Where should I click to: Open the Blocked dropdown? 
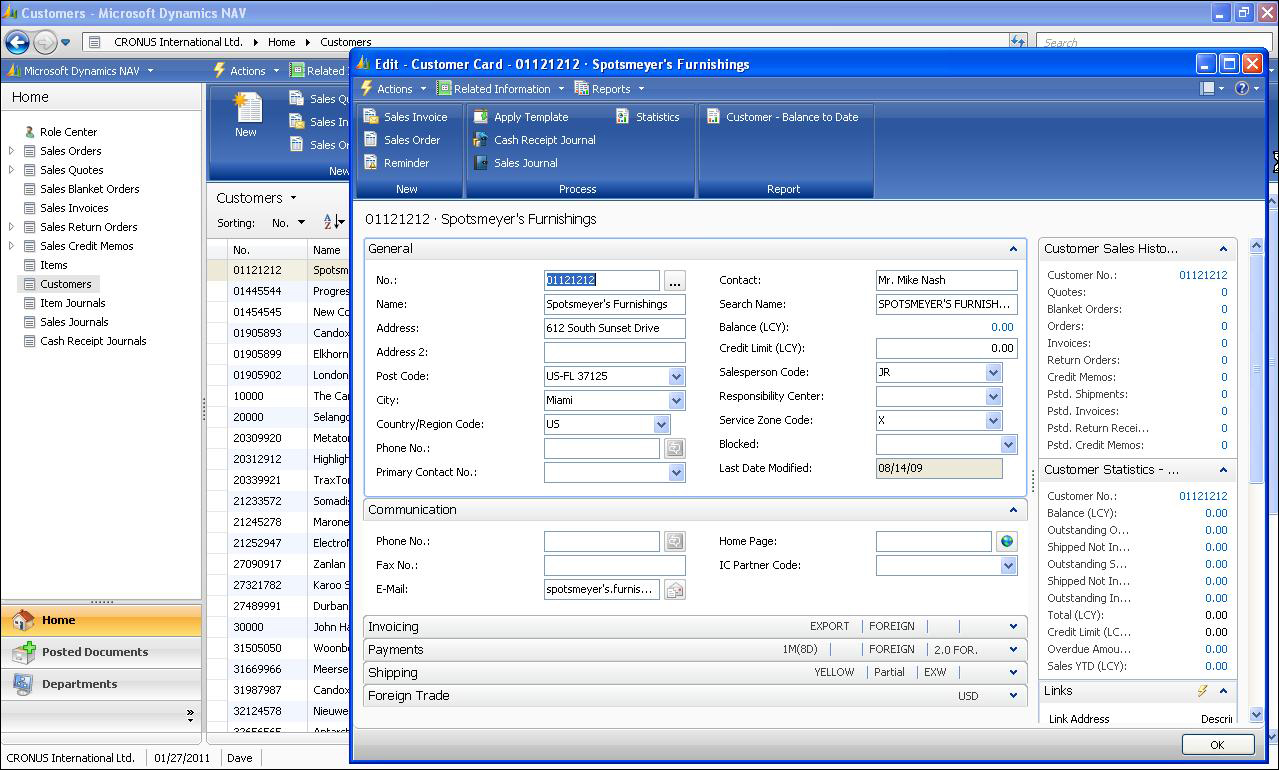[1008, 444]
